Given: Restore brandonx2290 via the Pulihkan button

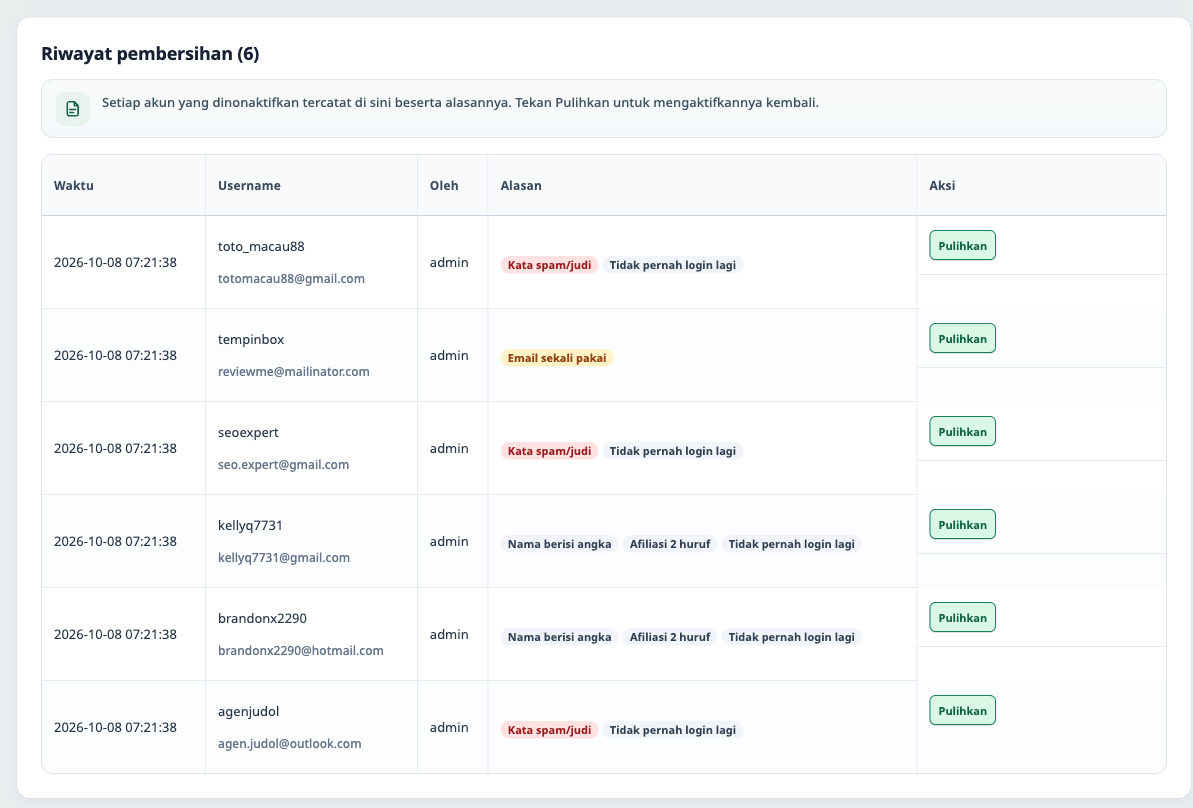Looking at the screenshot, I should 962,617.
